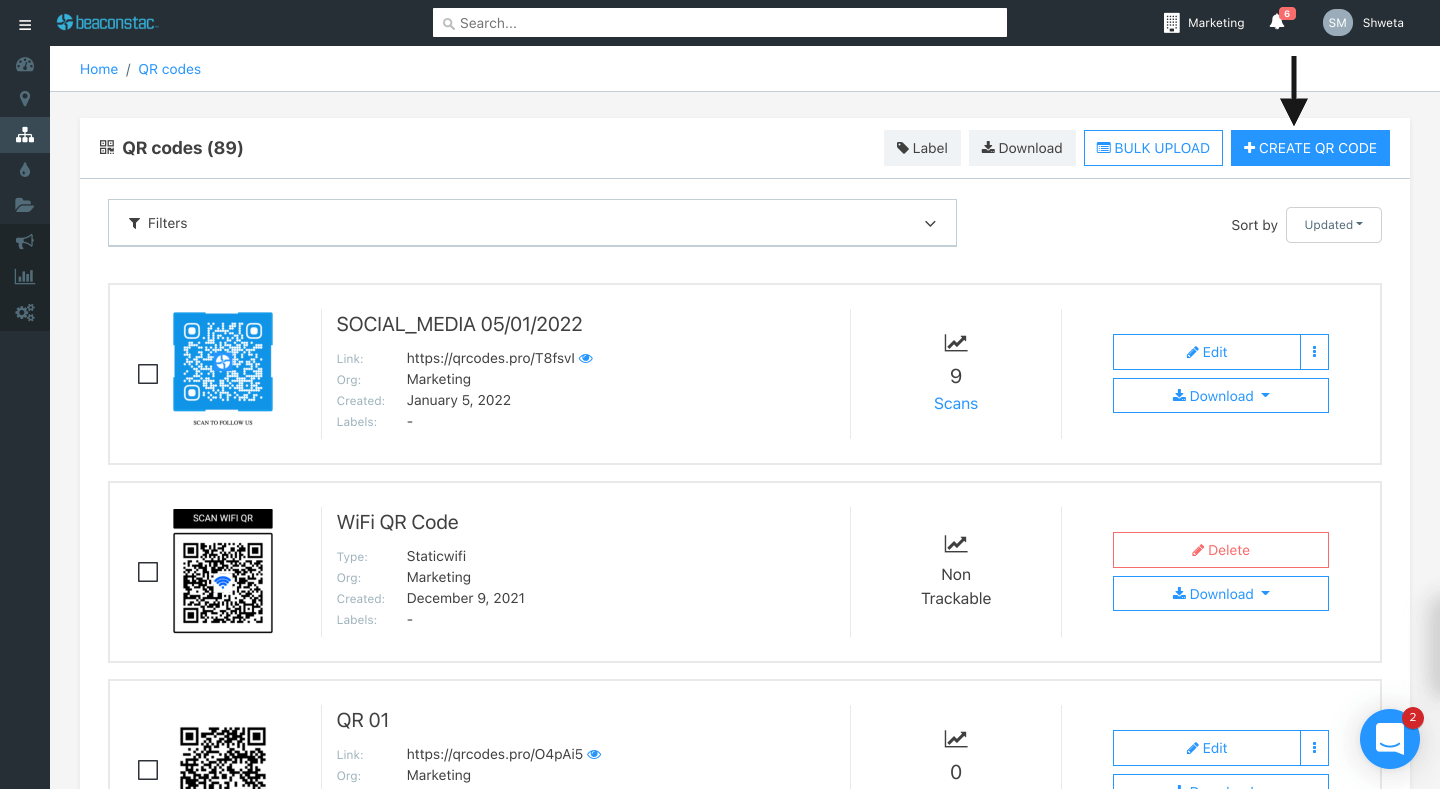
Task: Open the chat support bubble
Action: pos(1390,739)
